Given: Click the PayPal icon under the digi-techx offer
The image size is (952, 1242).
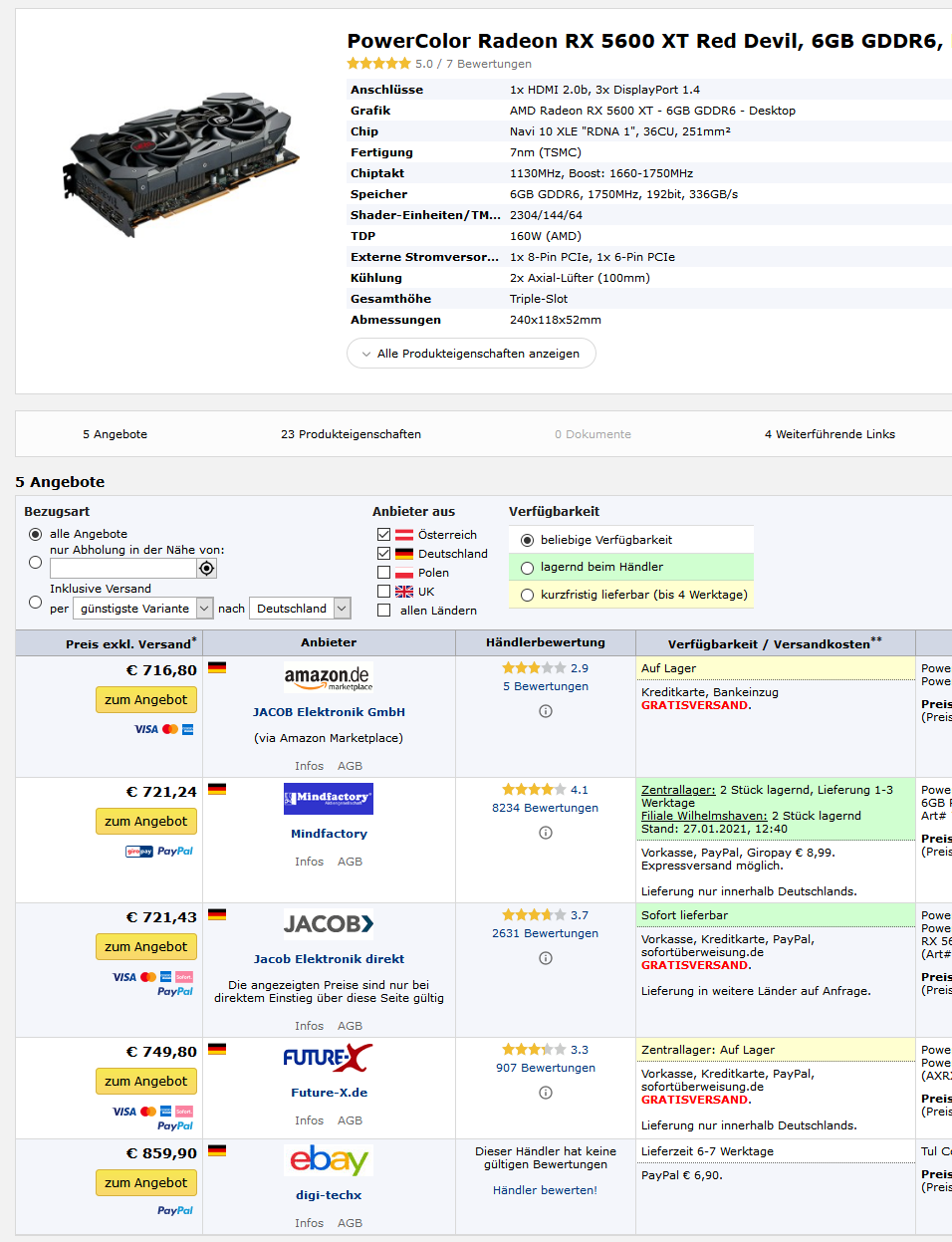Looking at the screenshot, I should pyautogui.click(x=174, y=1209).
